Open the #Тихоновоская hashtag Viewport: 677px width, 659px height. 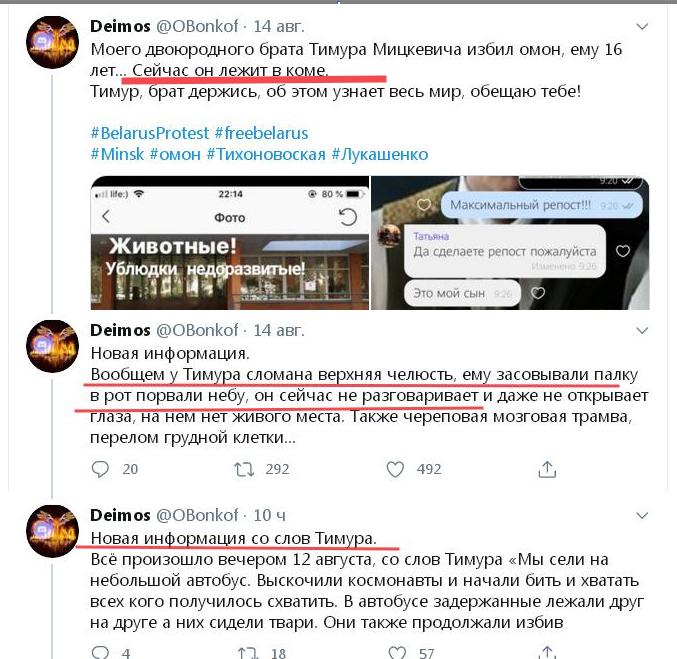(266, 154)
